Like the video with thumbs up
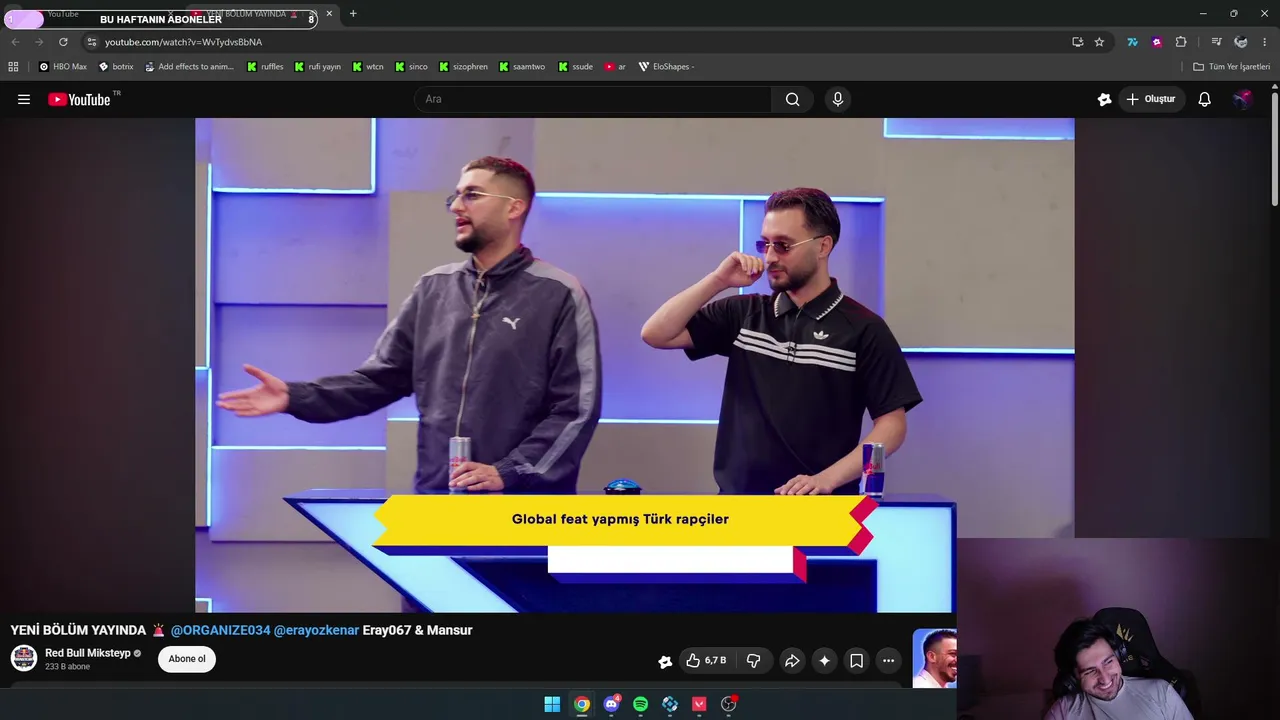This screenshot has width=1280, height=720. (705, 661)
